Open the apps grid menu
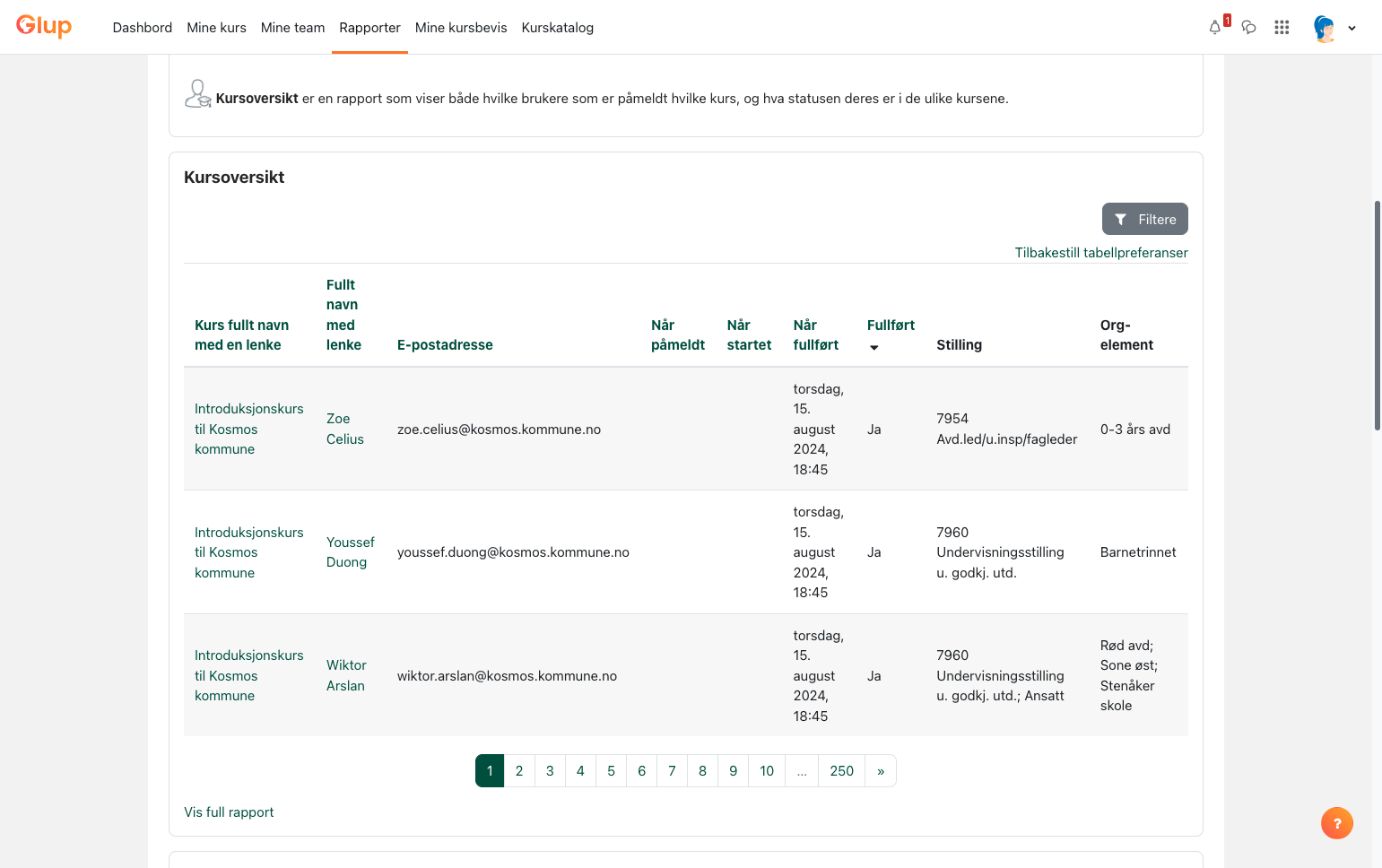This screenshot has height=868, width=1382. pos(1282,28)
